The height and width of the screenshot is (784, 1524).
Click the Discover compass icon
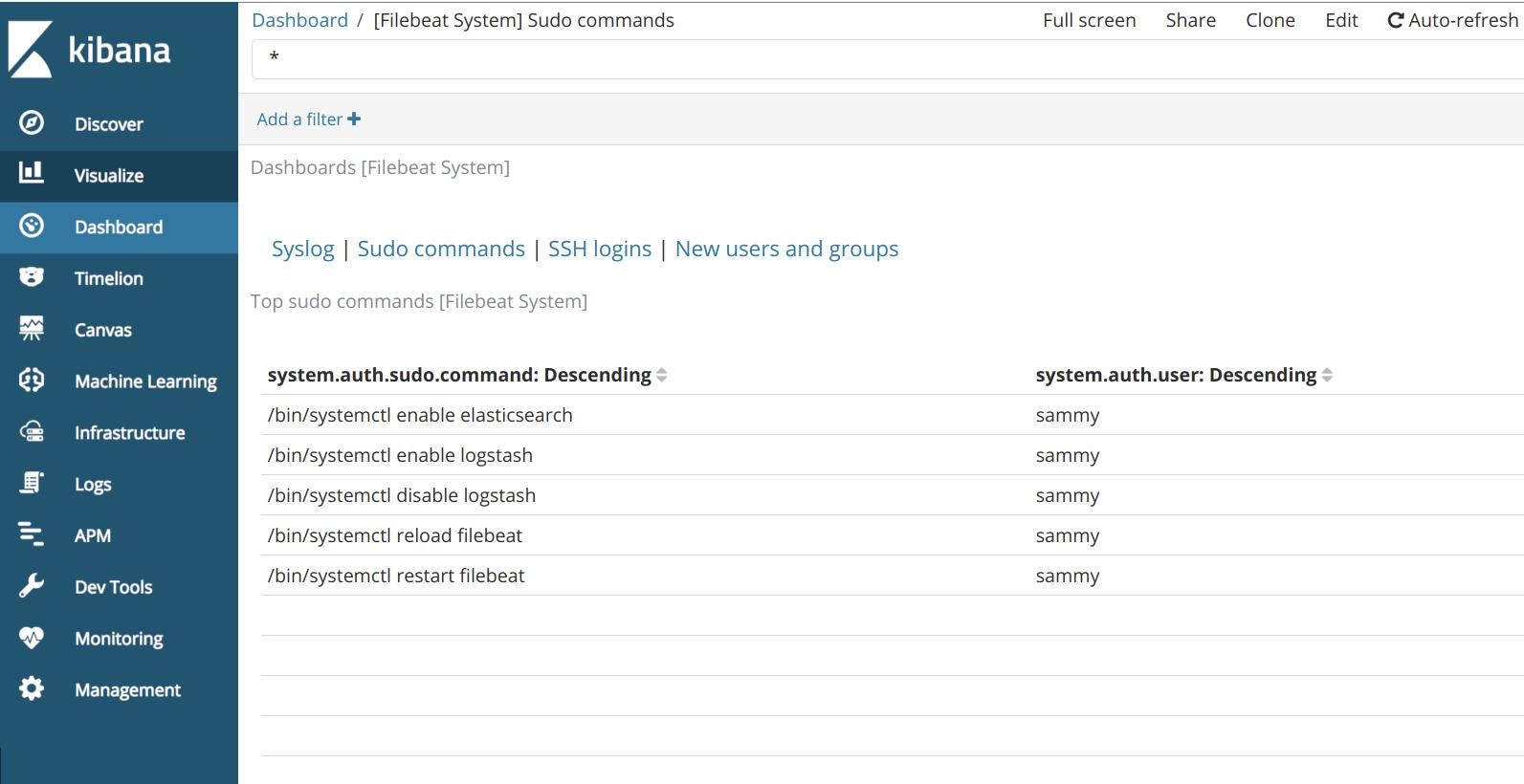(32, 122)
